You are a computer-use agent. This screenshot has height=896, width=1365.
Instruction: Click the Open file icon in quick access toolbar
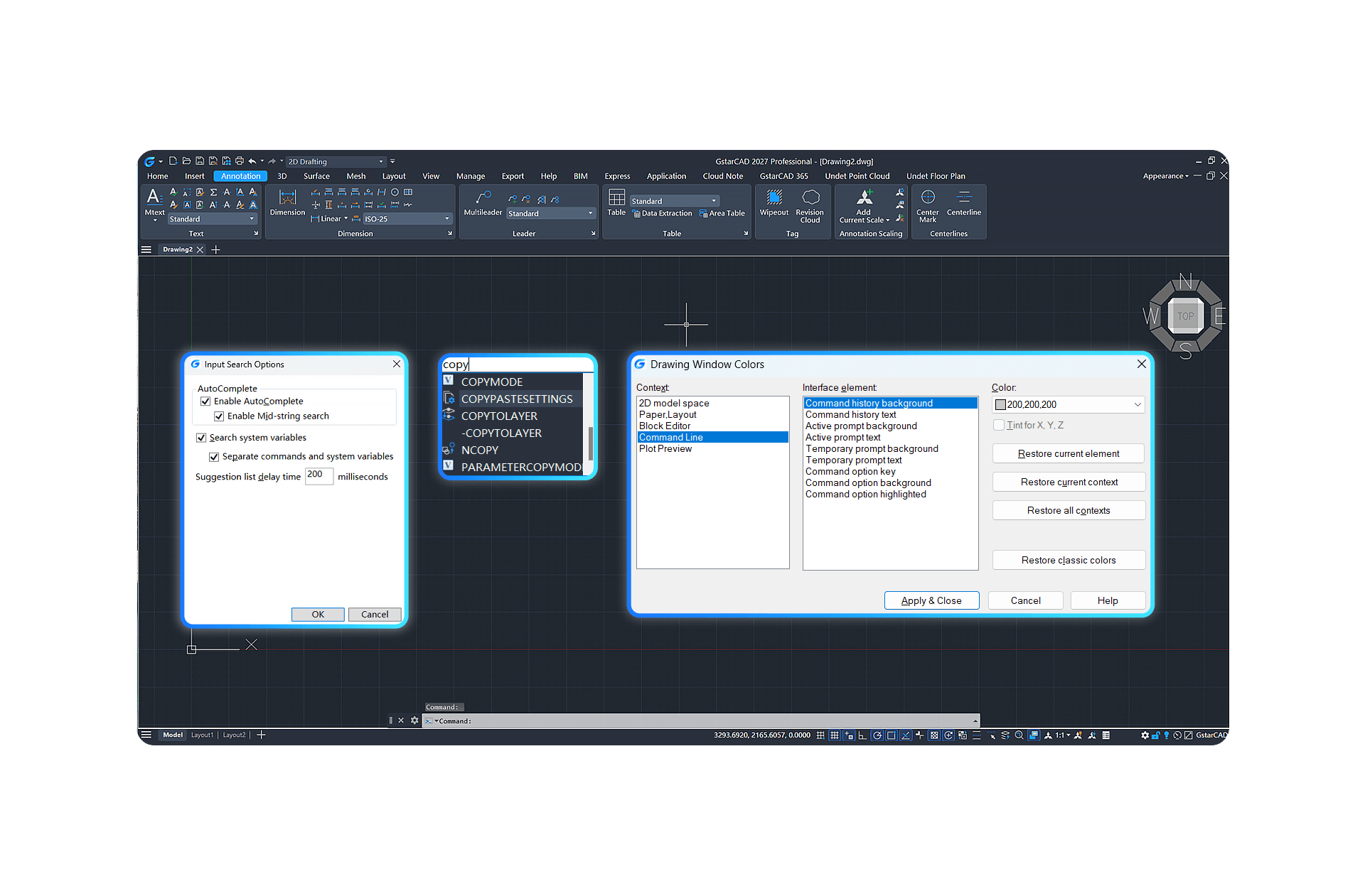[x=186, y=161]
